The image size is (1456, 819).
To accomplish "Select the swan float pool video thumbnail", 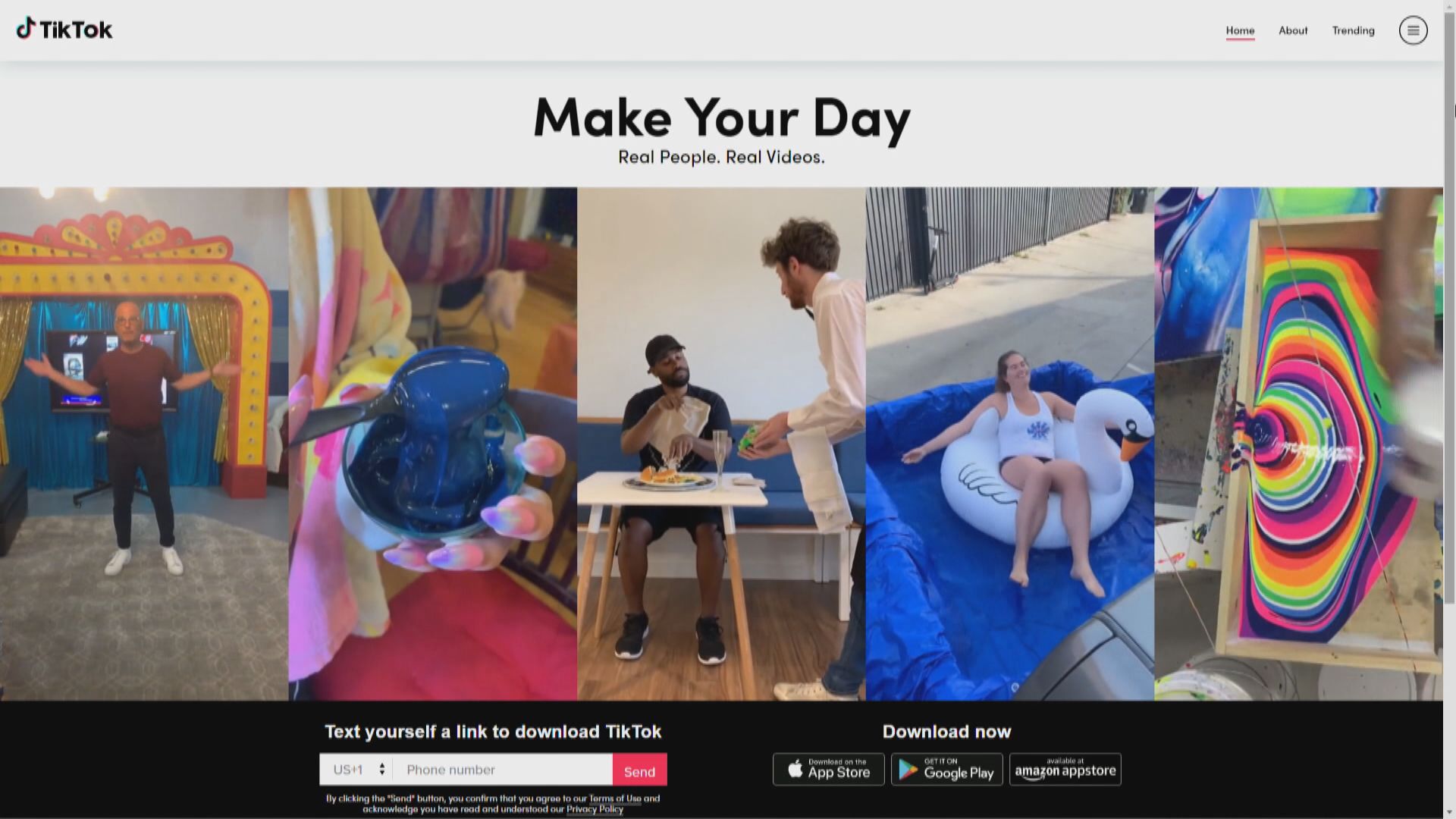I will coord(1010,444).
